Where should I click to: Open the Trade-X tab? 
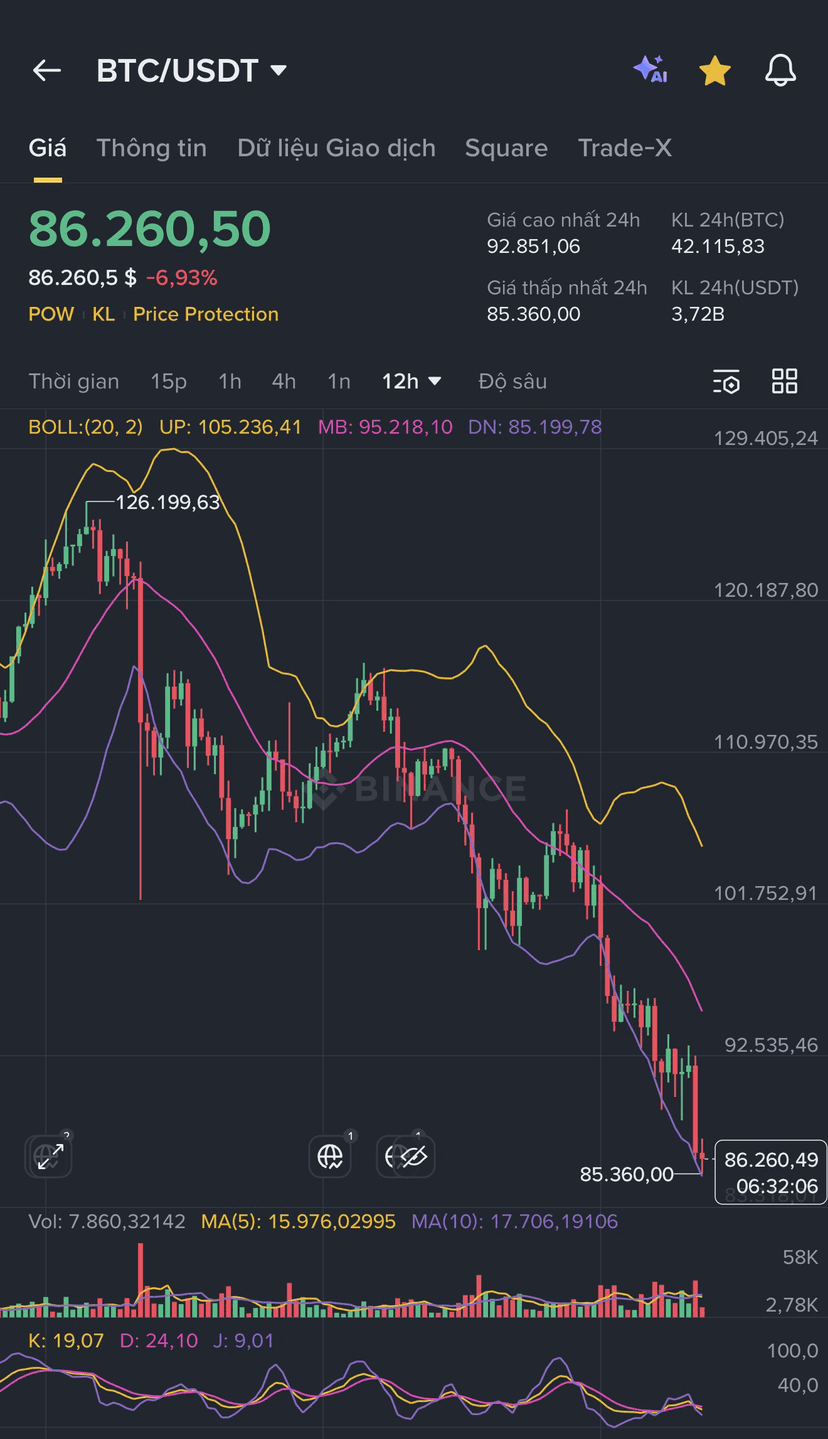(x=625, y=148)
